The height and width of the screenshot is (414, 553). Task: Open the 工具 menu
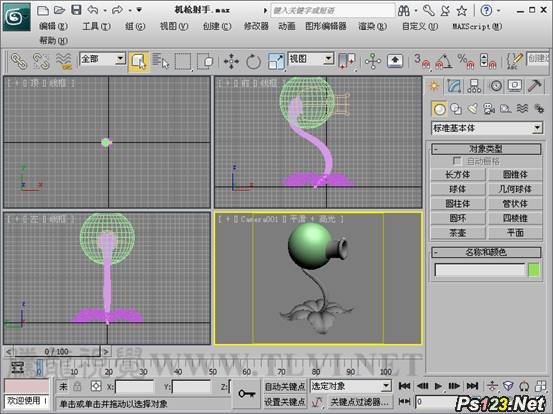pyautogui.click(x=96, y=26)
